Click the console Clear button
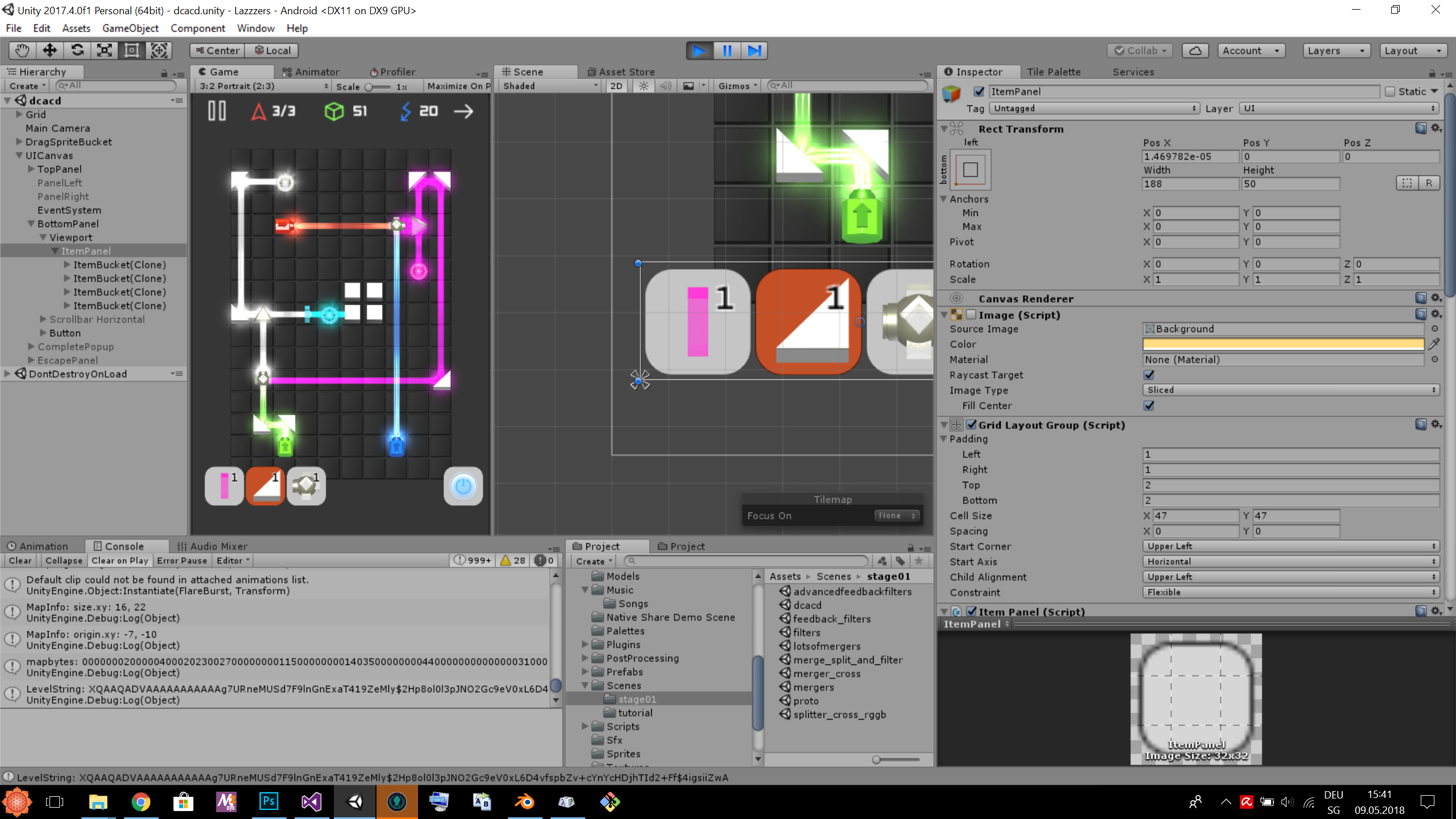1456x819 pixels. pyautogui.click(x=20, y=561)
